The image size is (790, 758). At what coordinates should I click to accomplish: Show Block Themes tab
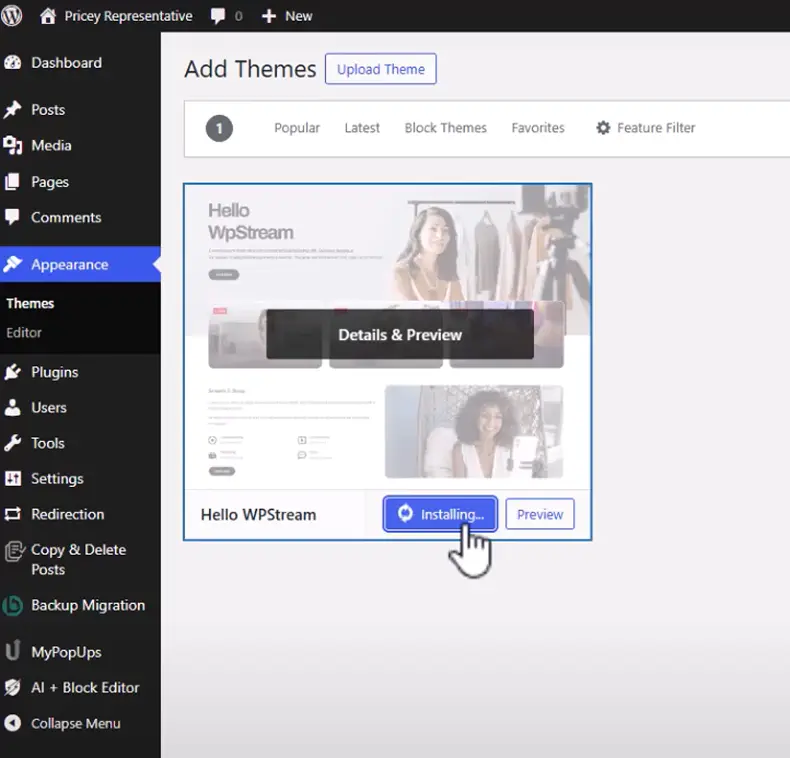[445, 128]
